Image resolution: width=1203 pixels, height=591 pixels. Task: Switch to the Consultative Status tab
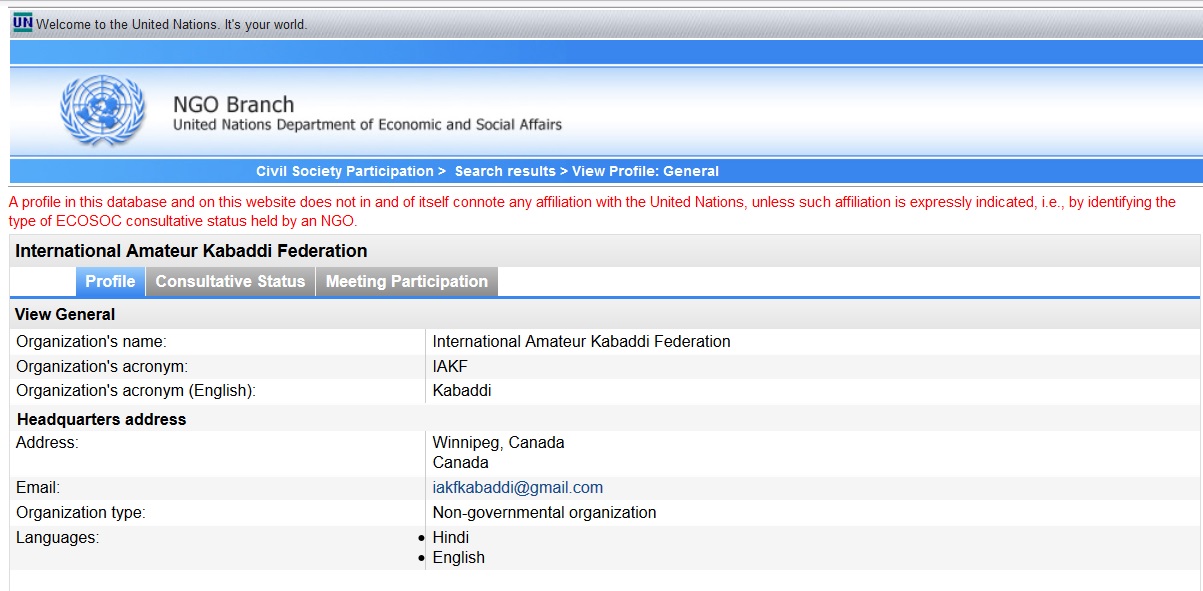click(230, 282)
